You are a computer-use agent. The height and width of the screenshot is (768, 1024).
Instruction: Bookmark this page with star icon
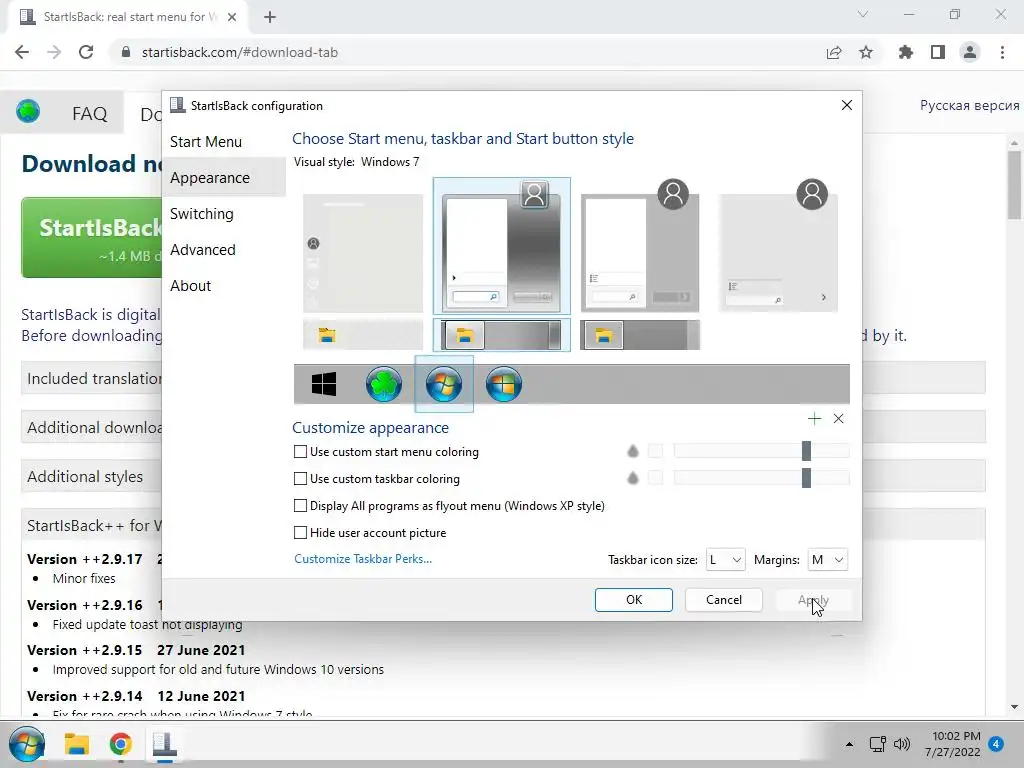point(866,52)
